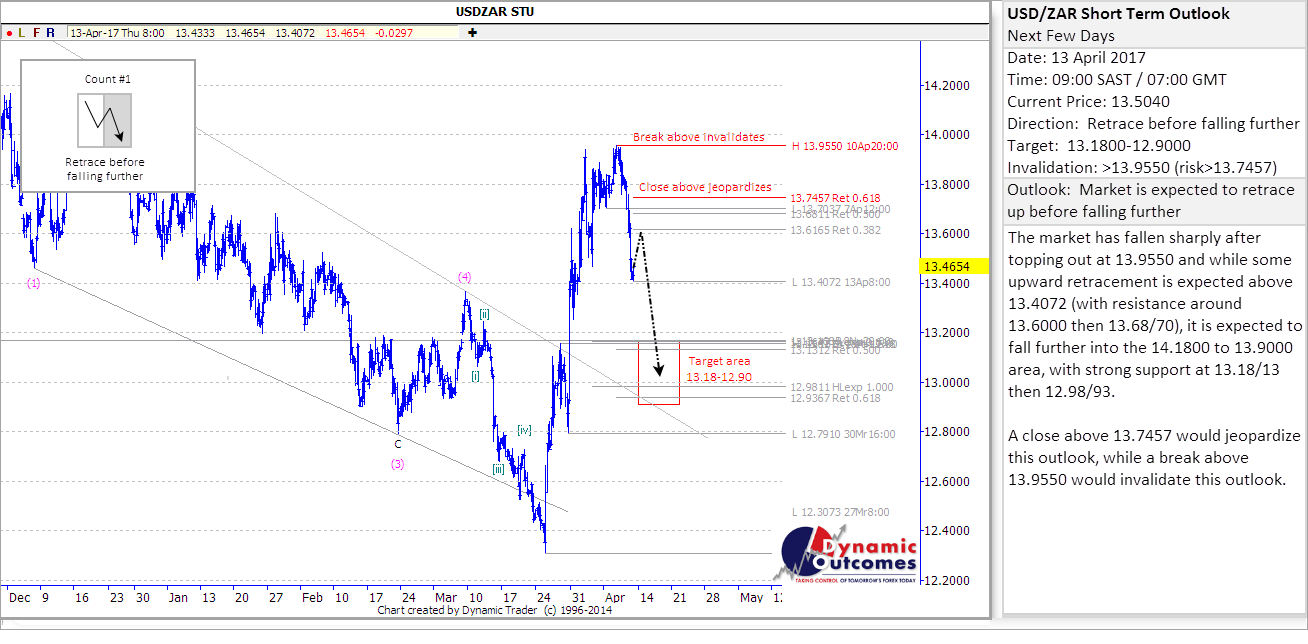Click the 'Time: 09:00 SAST / 07:00 GMT' line
Viewport: 1308px width, 644px height.
1117,80
